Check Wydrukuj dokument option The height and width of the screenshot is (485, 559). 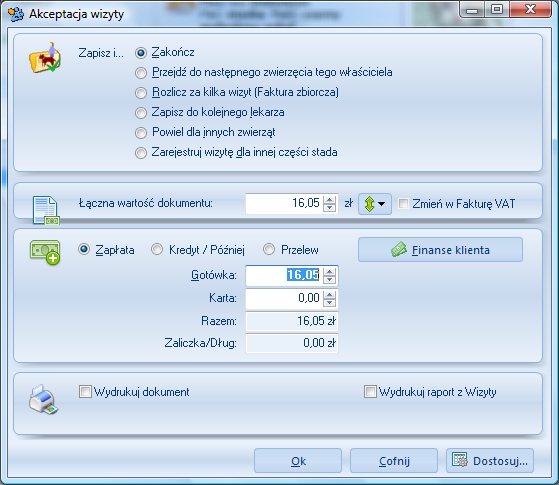(x=85, y=392)
